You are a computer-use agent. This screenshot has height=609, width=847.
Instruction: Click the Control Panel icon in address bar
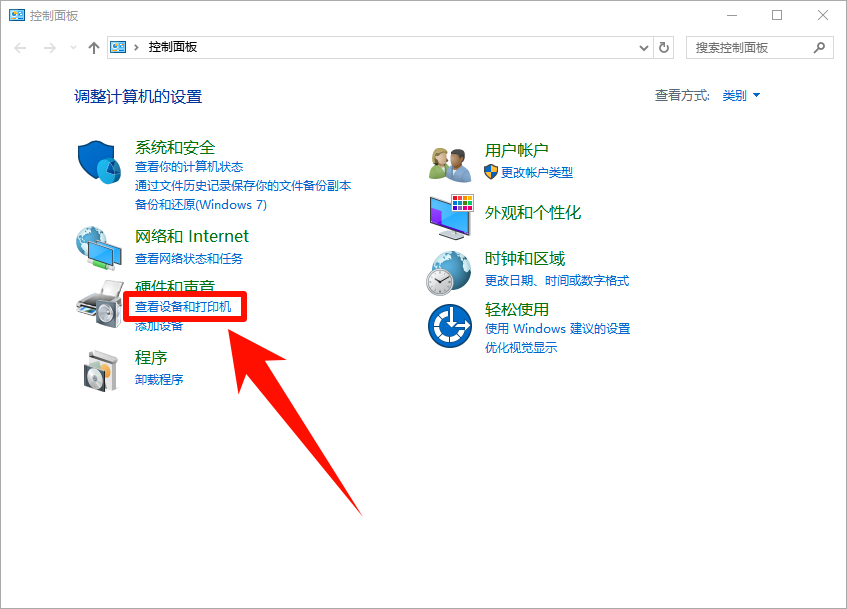118,47
